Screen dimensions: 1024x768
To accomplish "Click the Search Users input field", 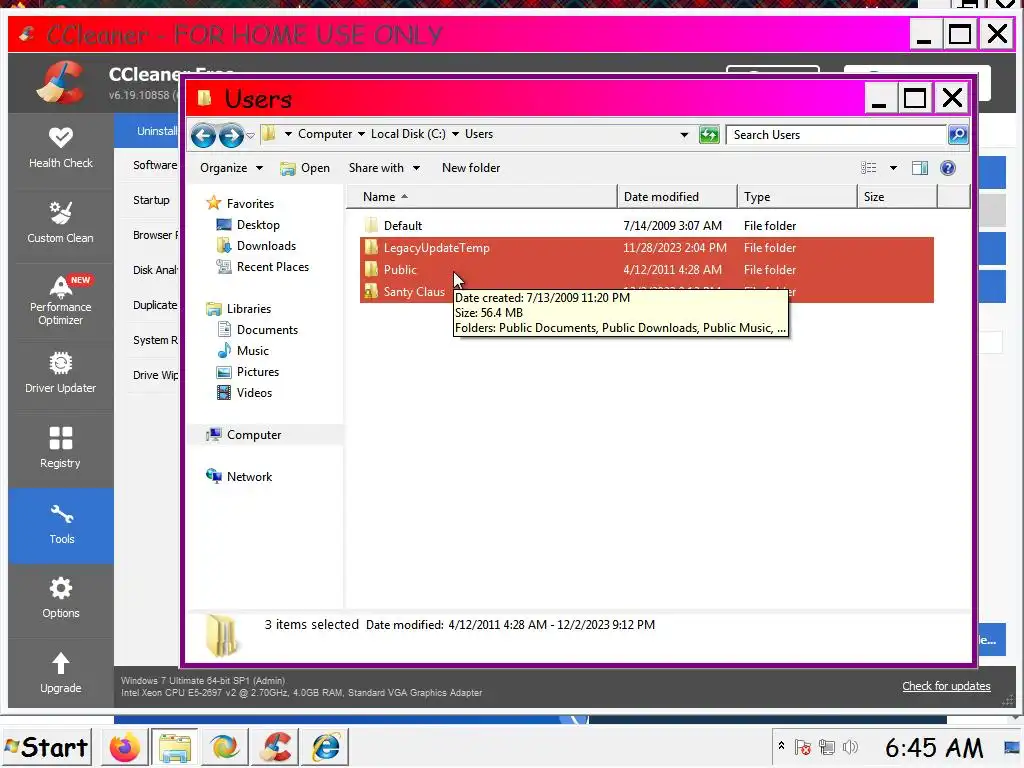I will pyautogui.click(x=837, y=135).
